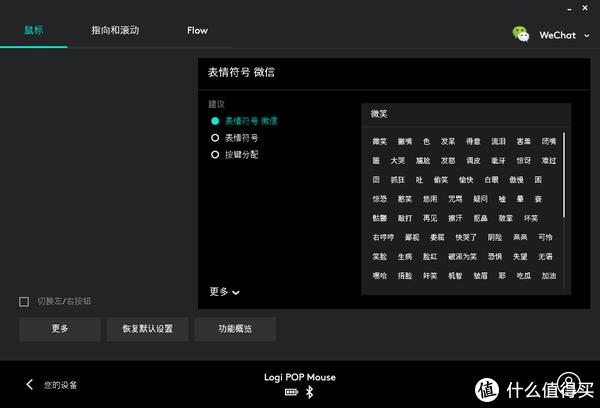Click the 功能概览 button
600x408 pixels.
coord(235,329)
